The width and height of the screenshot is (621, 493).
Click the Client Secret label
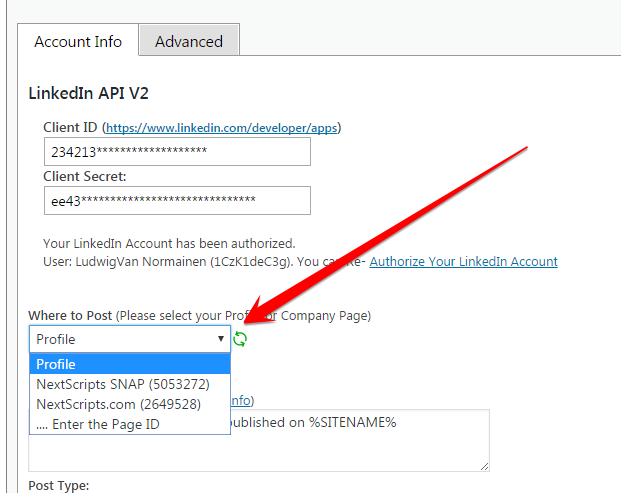(x=84, y=176)
